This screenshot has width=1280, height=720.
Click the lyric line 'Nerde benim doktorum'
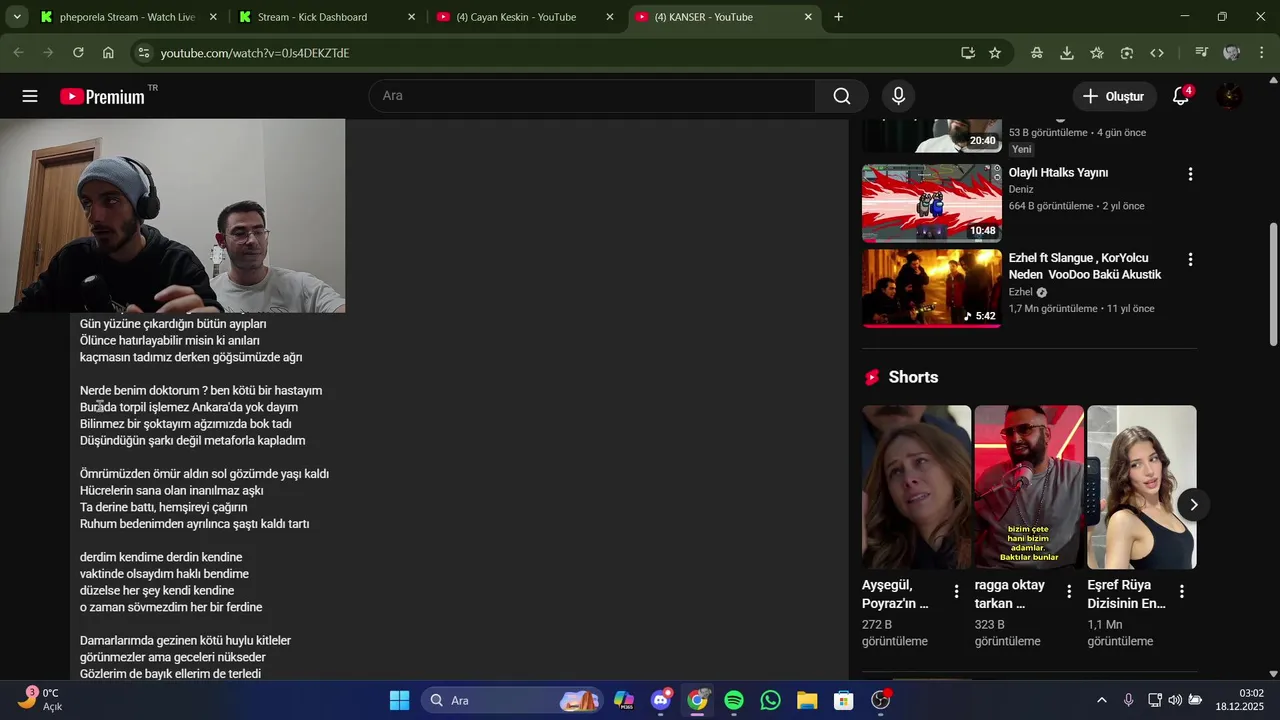(201, 391)
